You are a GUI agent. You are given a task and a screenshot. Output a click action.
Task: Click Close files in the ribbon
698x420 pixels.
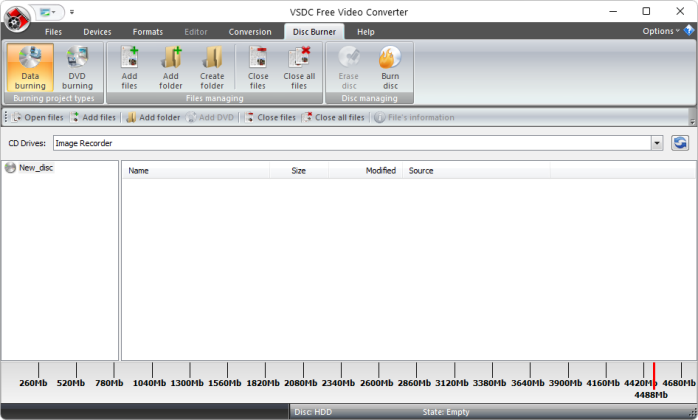pos(258,67)
